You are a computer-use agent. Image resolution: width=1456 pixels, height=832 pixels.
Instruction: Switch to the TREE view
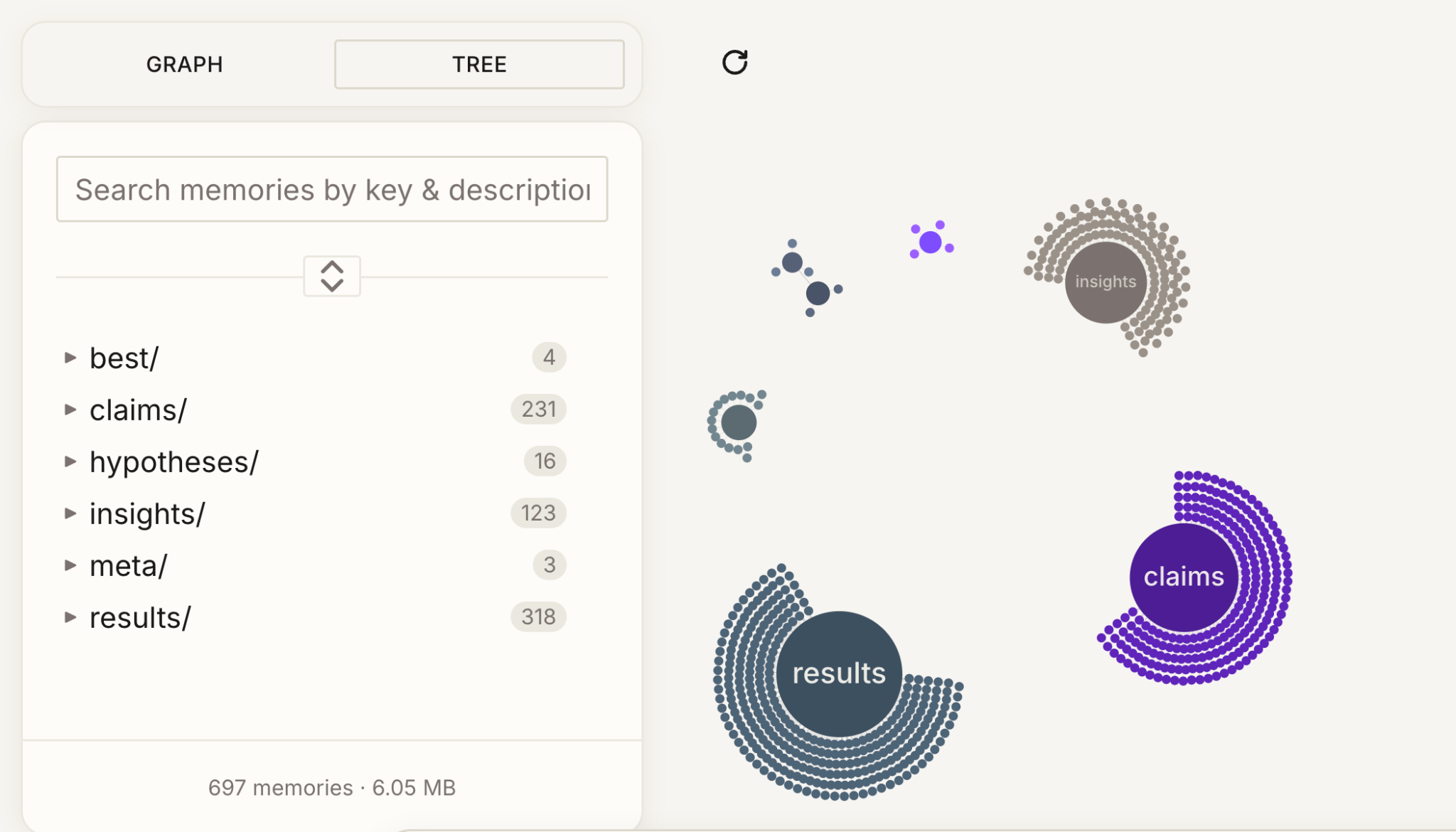pos(479,64)
